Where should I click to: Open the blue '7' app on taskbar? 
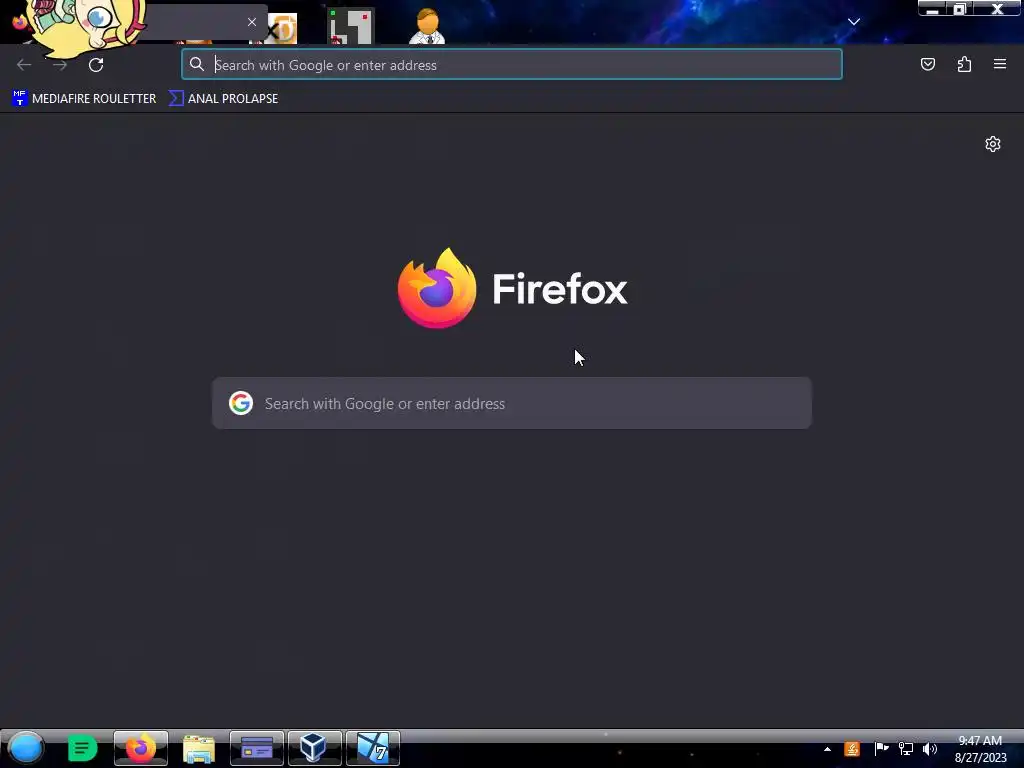pyautogui.click(x=372, y=748)
